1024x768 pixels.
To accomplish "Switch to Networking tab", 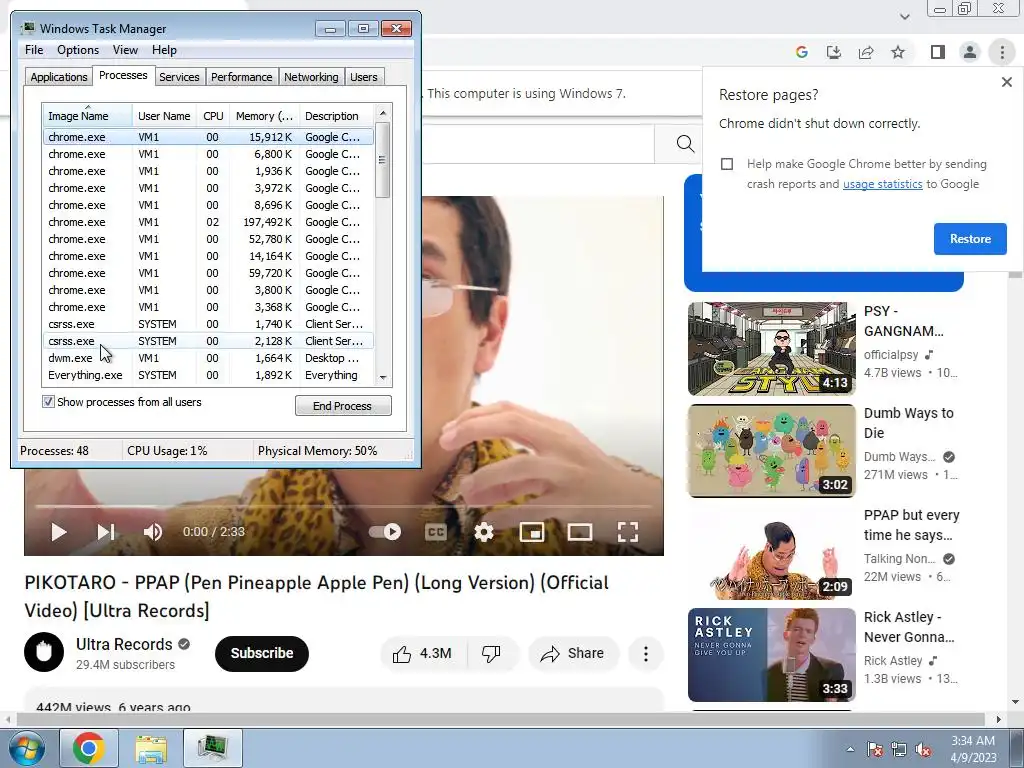I will coord(311,77).
